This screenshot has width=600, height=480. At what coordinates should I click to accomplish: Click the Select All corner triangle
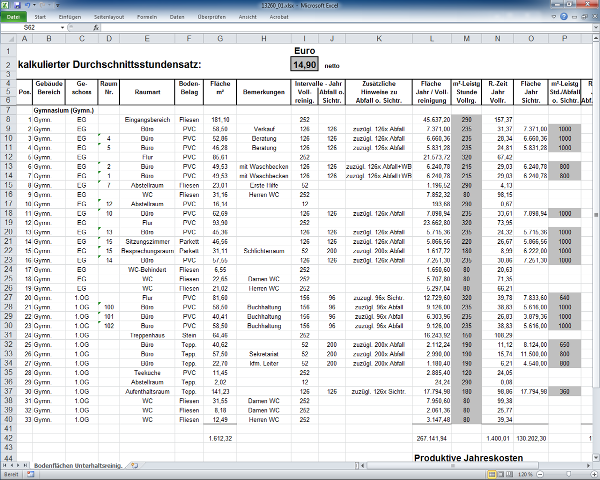click(8, 39)
